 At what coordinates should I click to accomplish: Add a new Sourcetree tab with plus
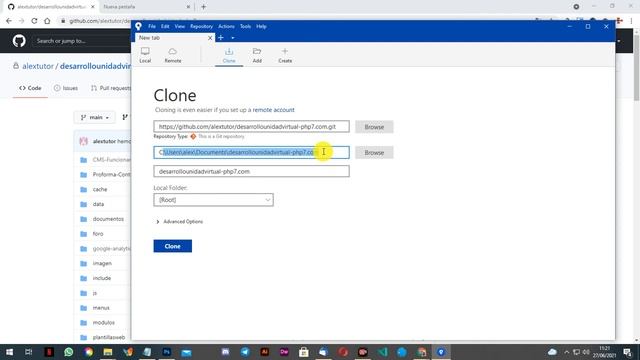click(x=221, y=38)
